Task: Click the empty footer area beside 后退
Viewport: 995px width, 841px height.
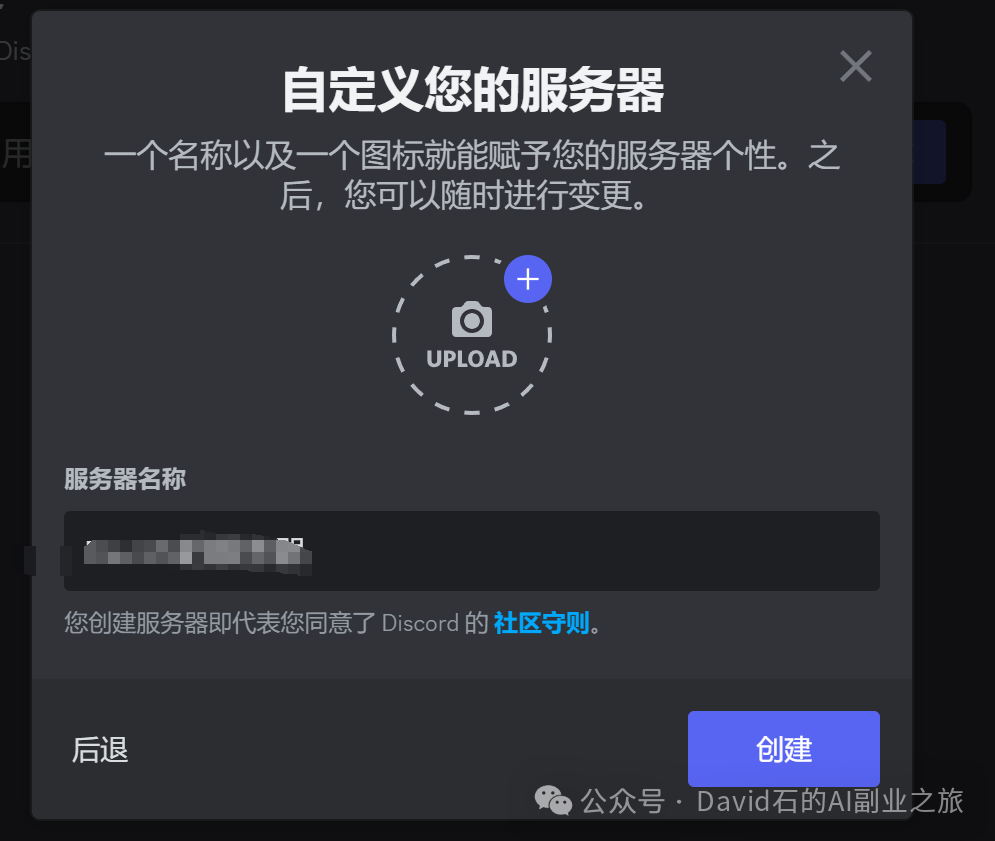Action: coord(406,750)
